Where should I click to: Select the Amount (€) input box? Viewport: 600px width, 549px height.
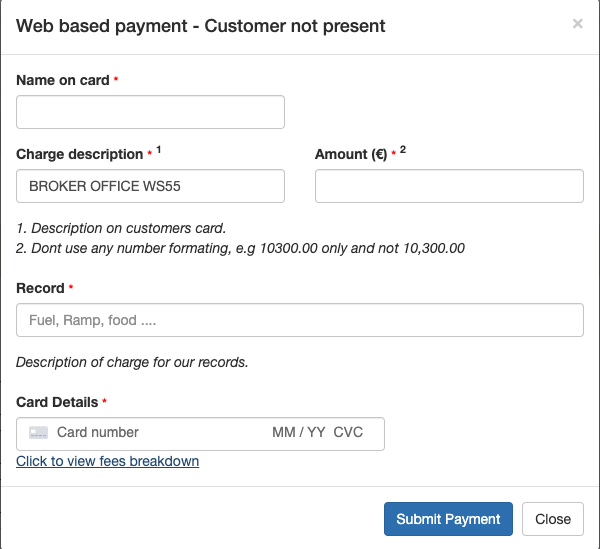(x=449, y=186)
